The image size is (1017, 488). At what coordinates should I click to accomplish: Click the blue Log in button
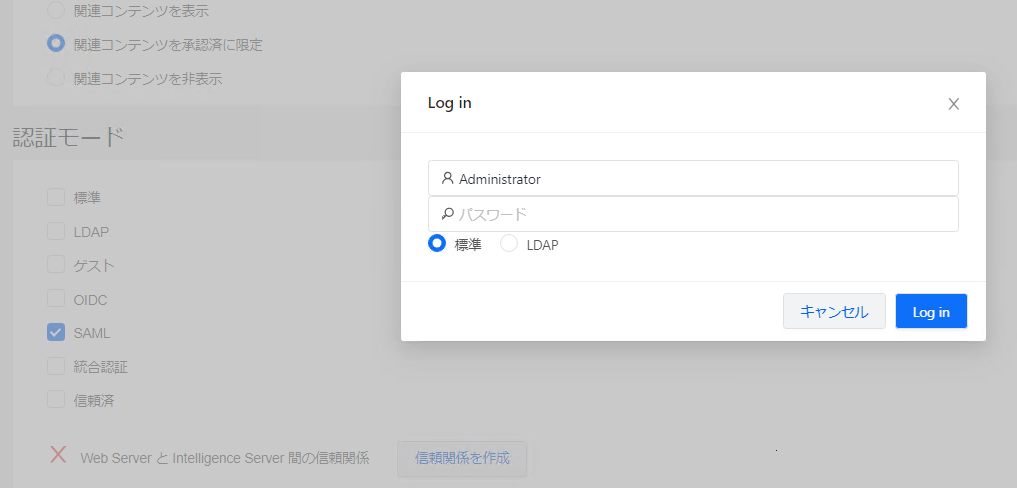(x=931, y=311)
